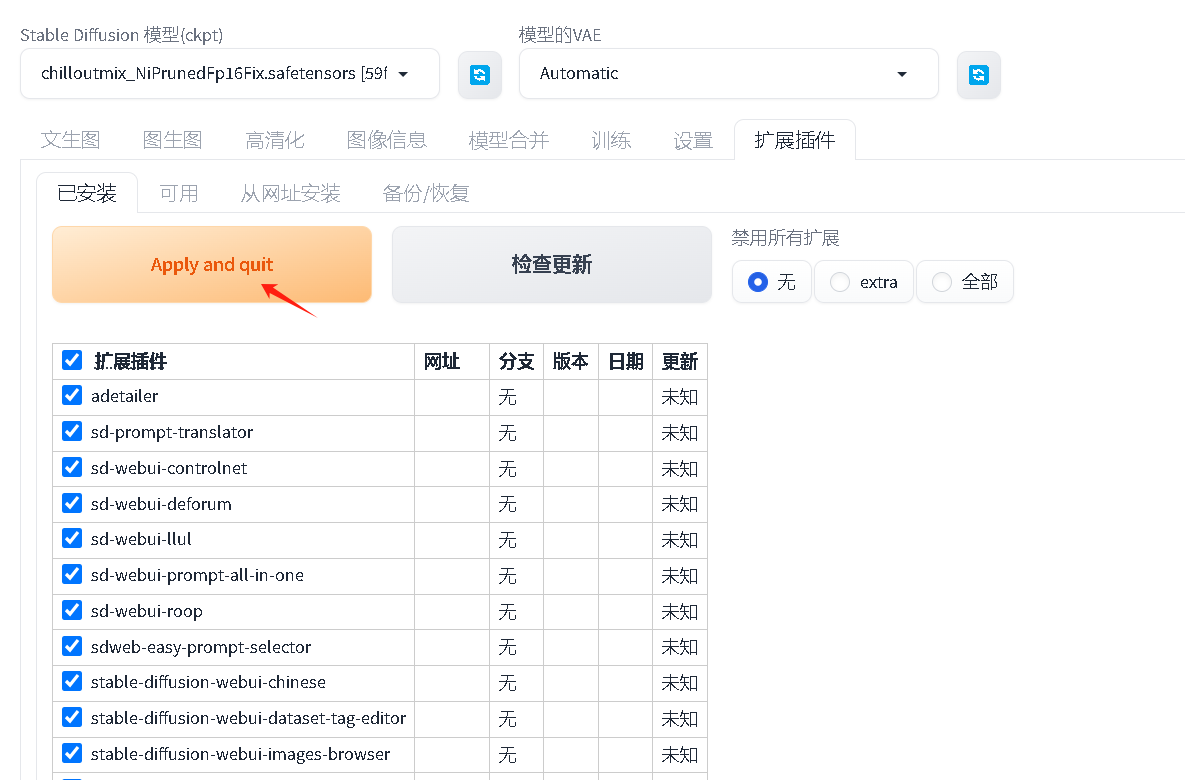Screen dimensions: 1185x780
Task: Uncheck the sd-webui-roop checkbox
Action: click(72, 610)
